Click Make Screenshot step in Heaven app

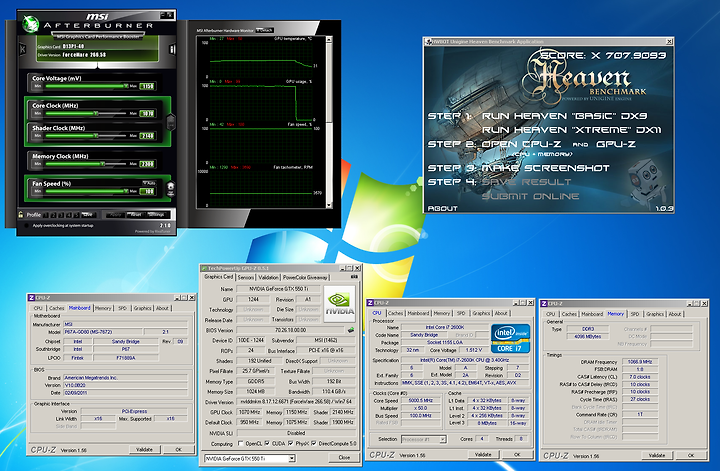click(x=545, y=168)
